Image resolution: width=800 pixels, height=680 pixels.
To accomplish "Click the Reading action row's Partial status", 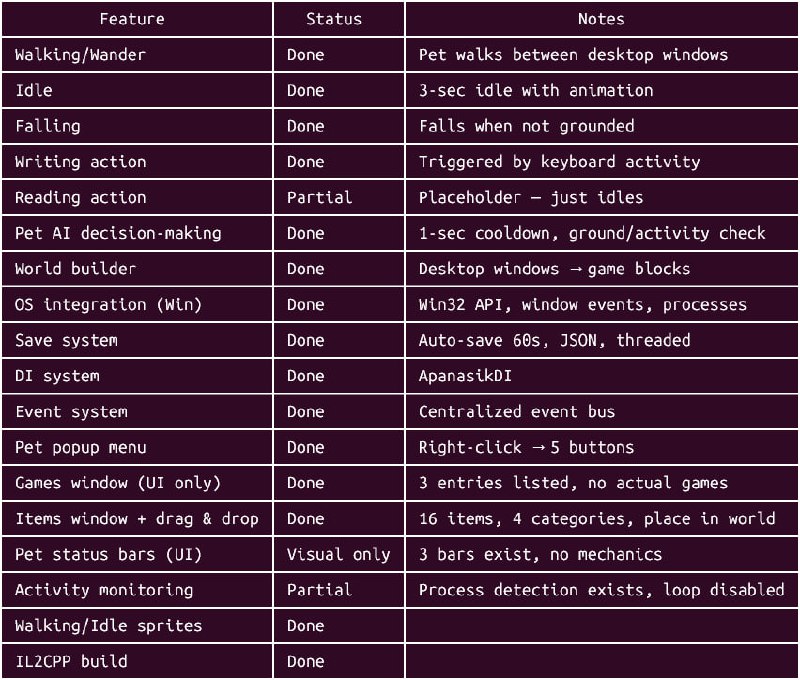I will coord(319,198).
